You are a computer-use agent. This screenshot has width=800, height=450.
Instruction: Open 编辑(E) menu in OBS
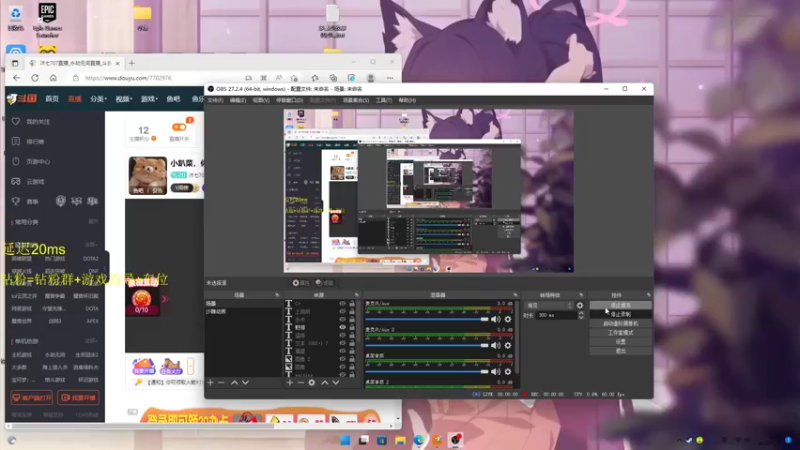(x=238, y=101)
